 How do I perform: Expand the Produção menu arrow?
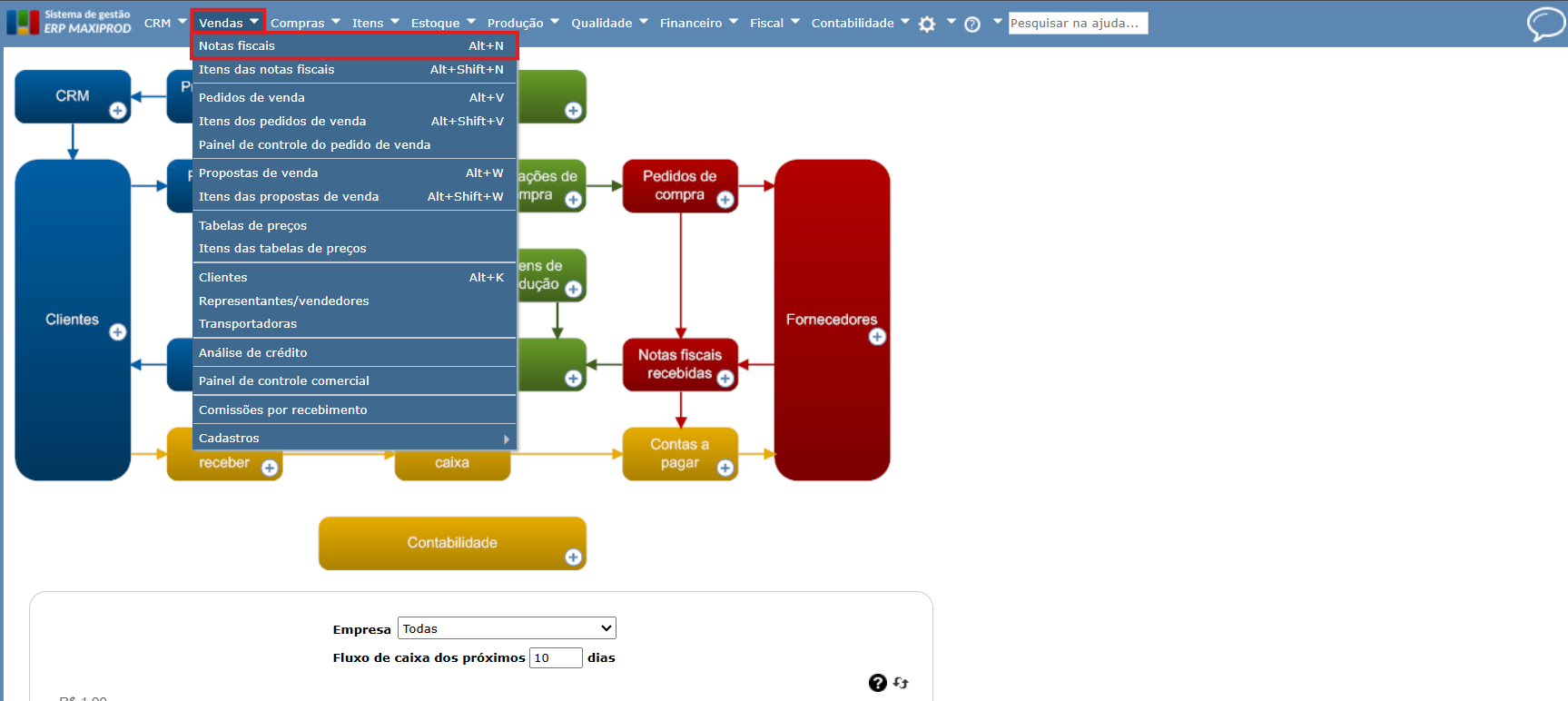(x=555, y=22)
